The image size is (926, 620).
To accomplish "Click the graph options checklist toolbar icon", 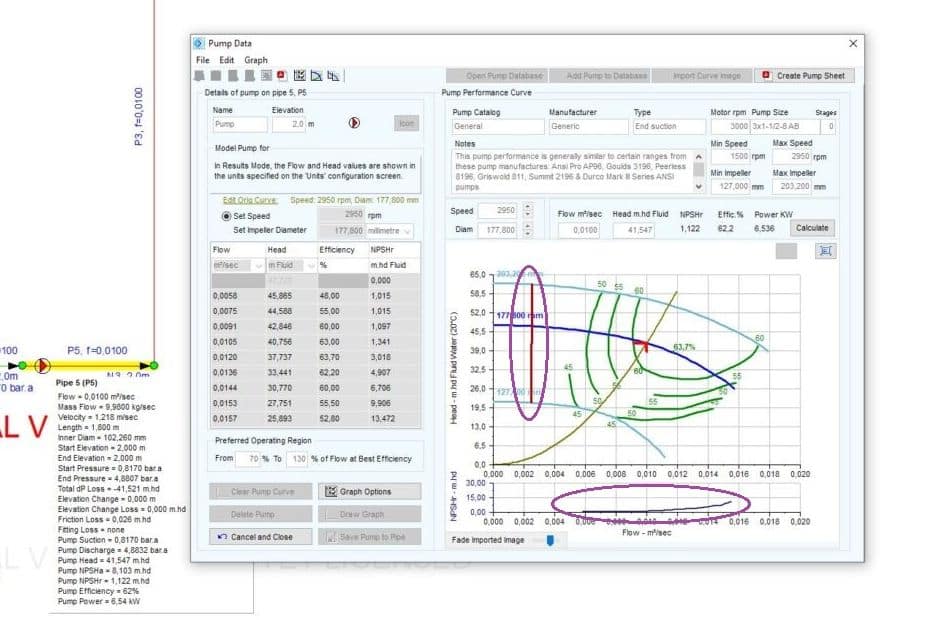I will (299, 76).
